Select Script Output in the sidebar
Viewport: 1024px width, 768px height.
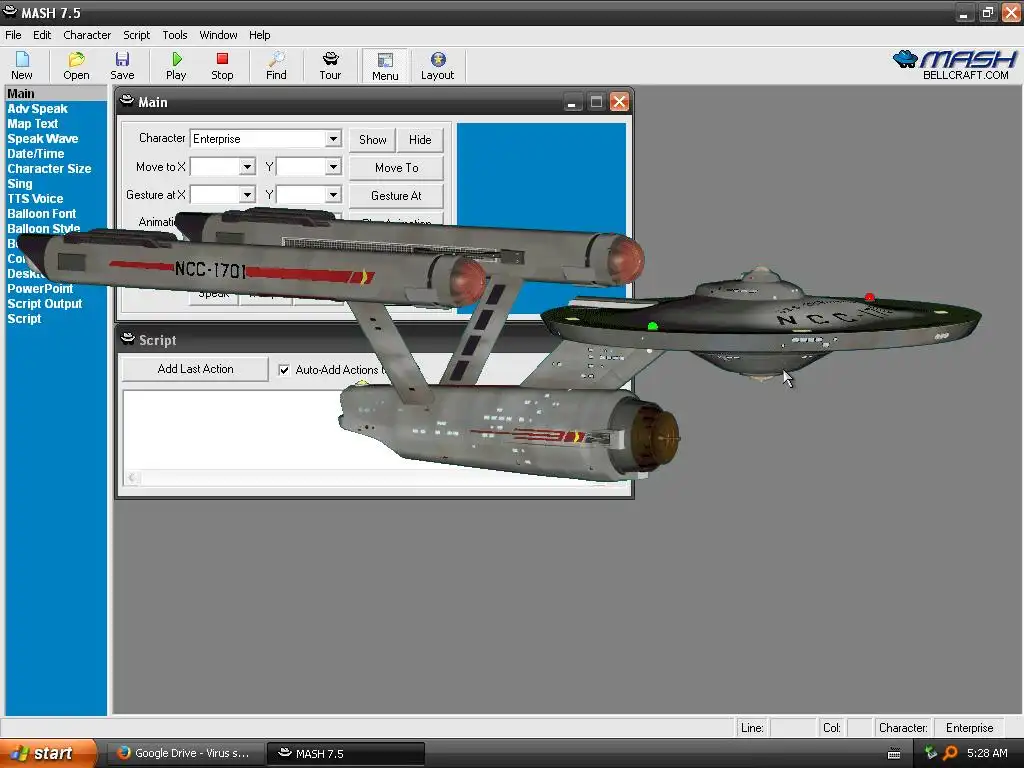click(x=44, y=304)
